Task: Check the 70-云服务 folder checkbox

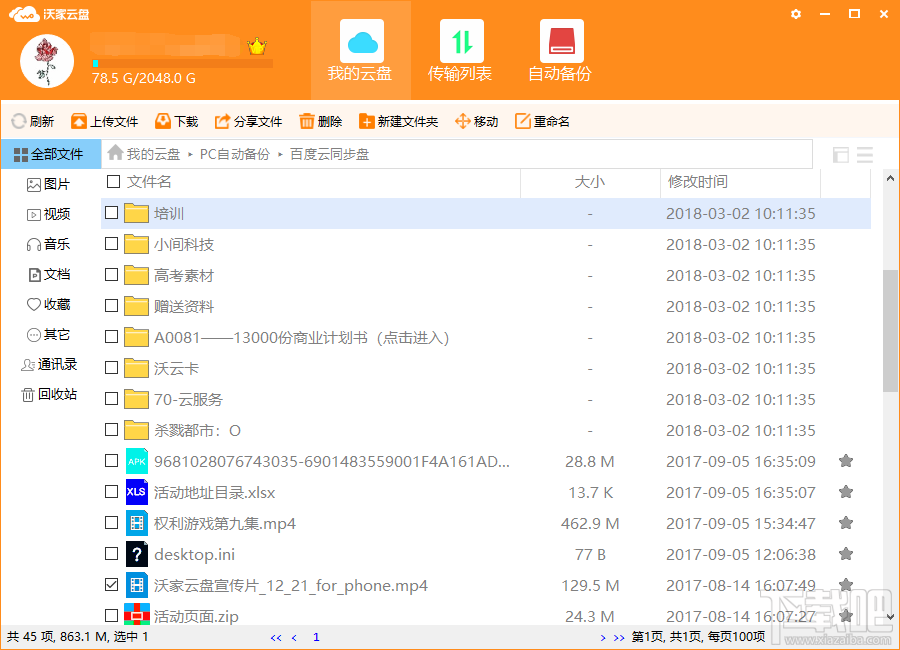Action: click(x=111, y=399)
